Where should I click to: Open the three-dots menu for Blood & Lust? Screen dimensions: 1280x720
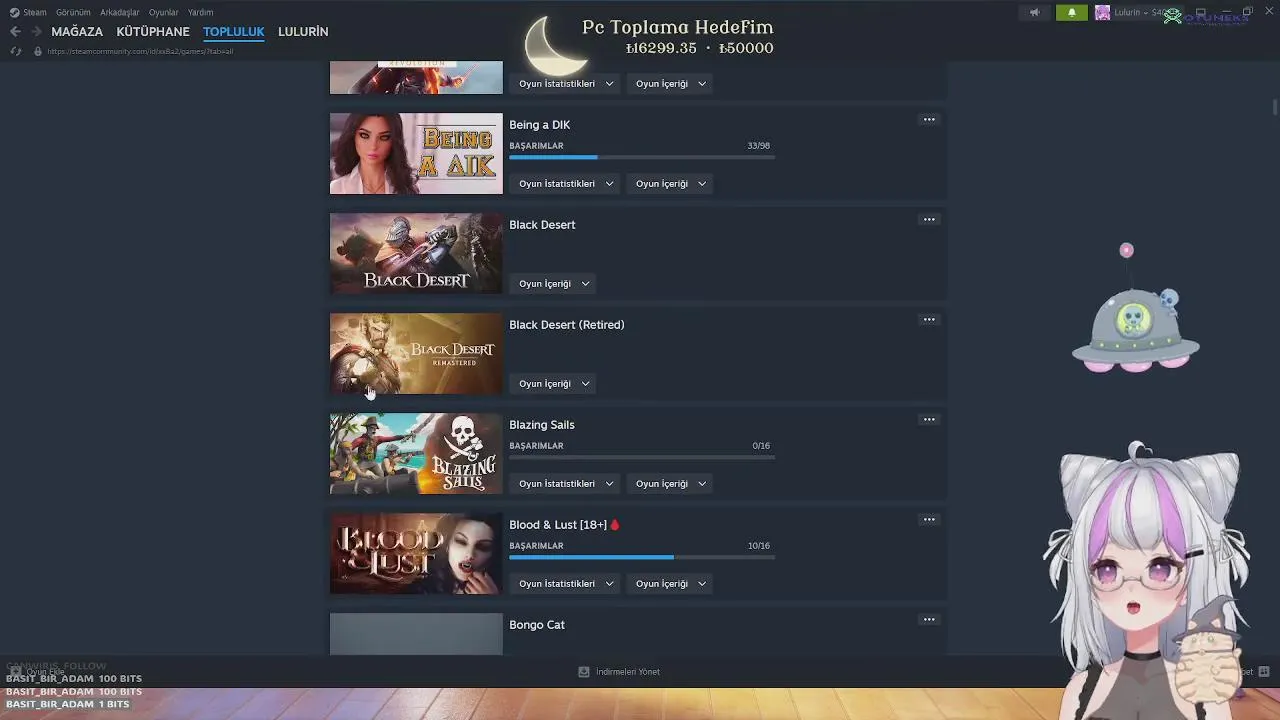click(x=929, y=520)
